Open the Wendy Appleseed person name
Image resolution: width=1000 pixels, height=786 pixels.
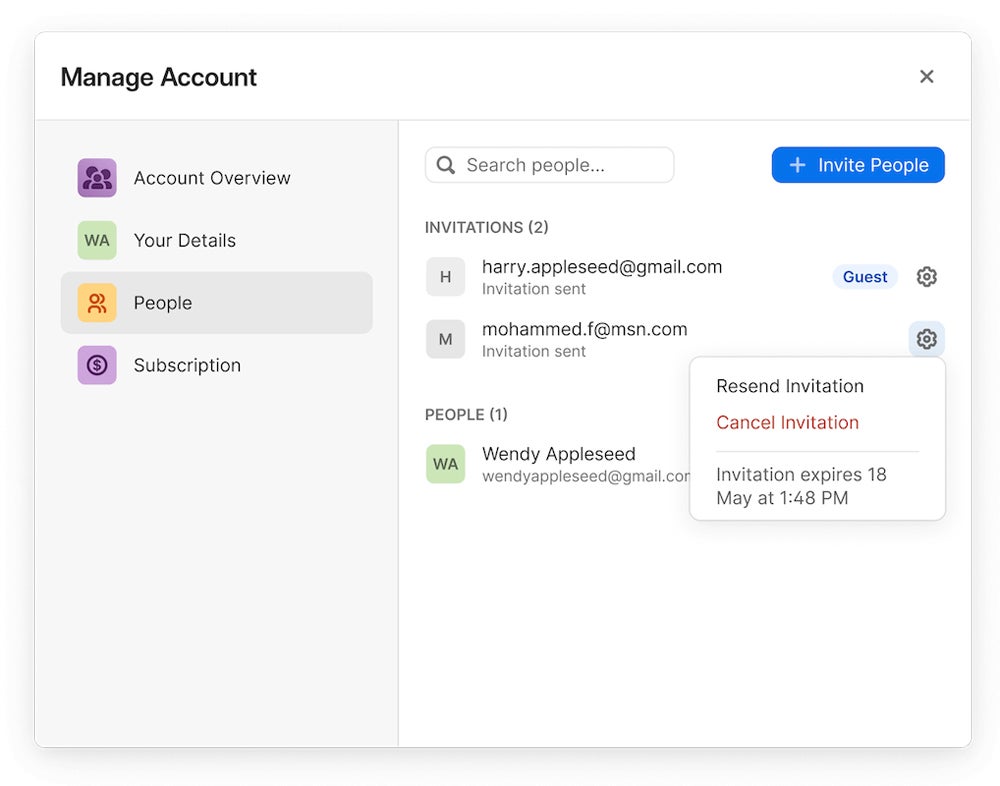[x=558, y=454]
